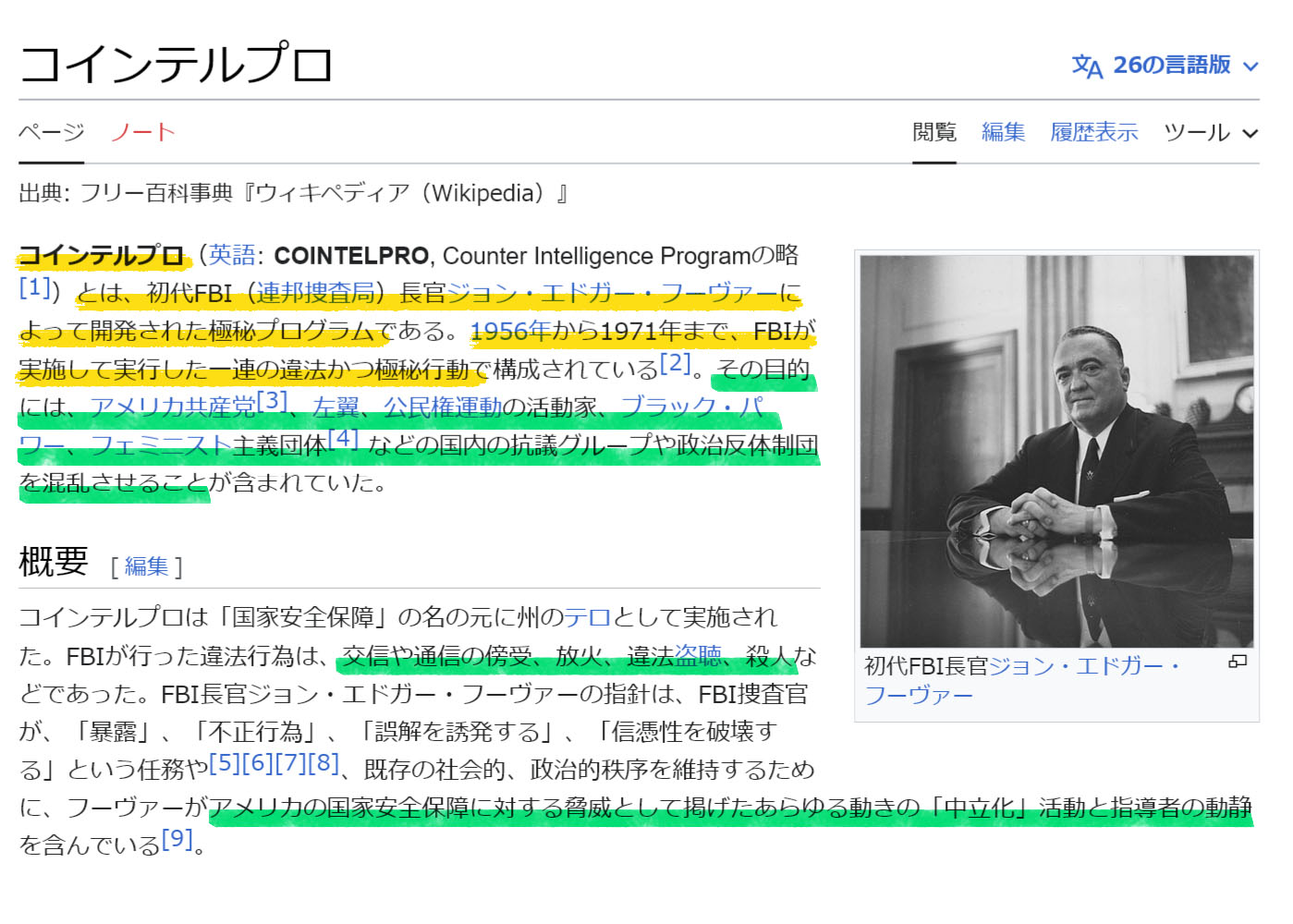
Task: Select the 閲覧 tab
Action: point(934,132)
